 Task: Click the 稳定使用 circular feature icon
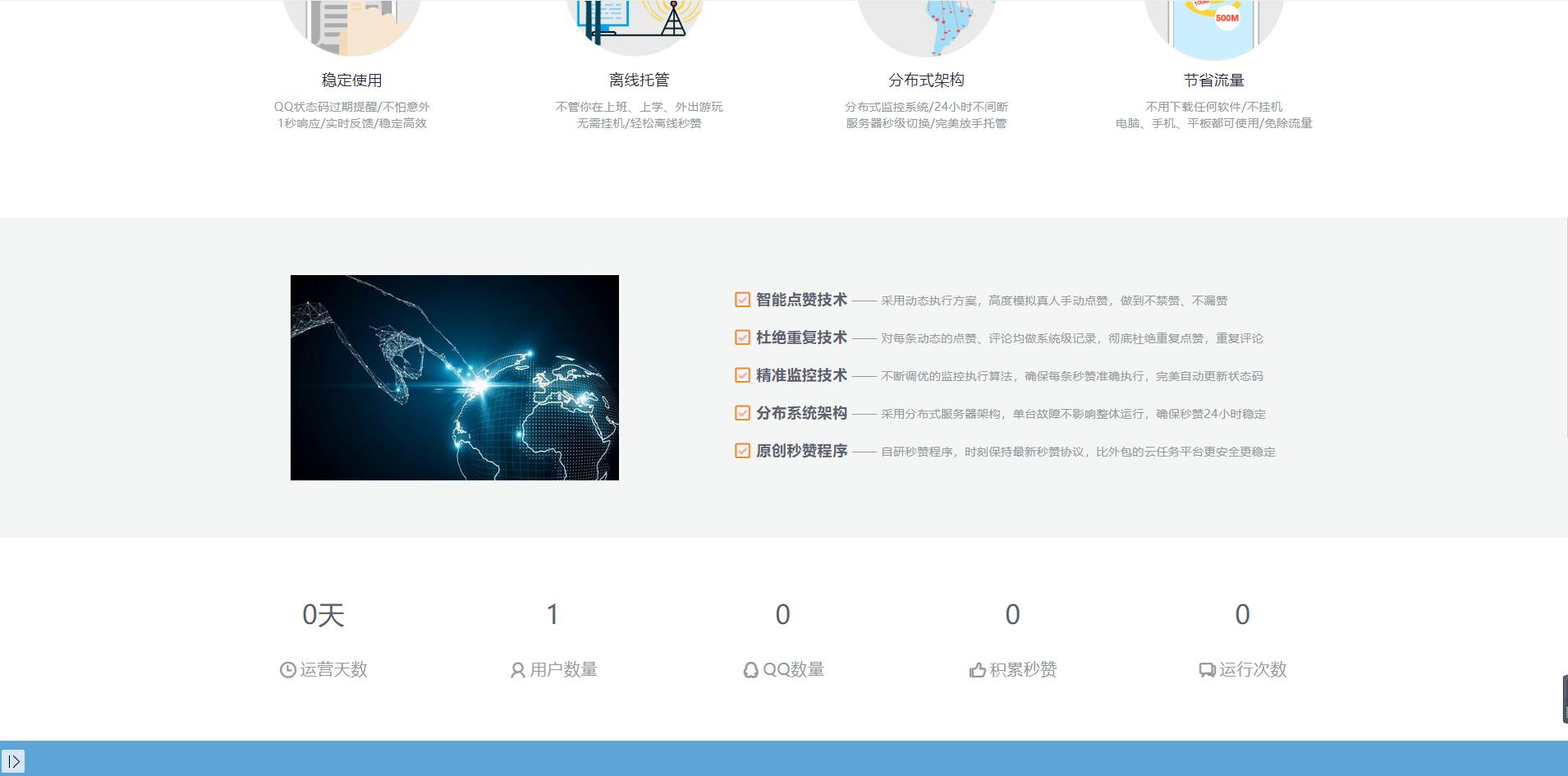(x=351, y=25)
